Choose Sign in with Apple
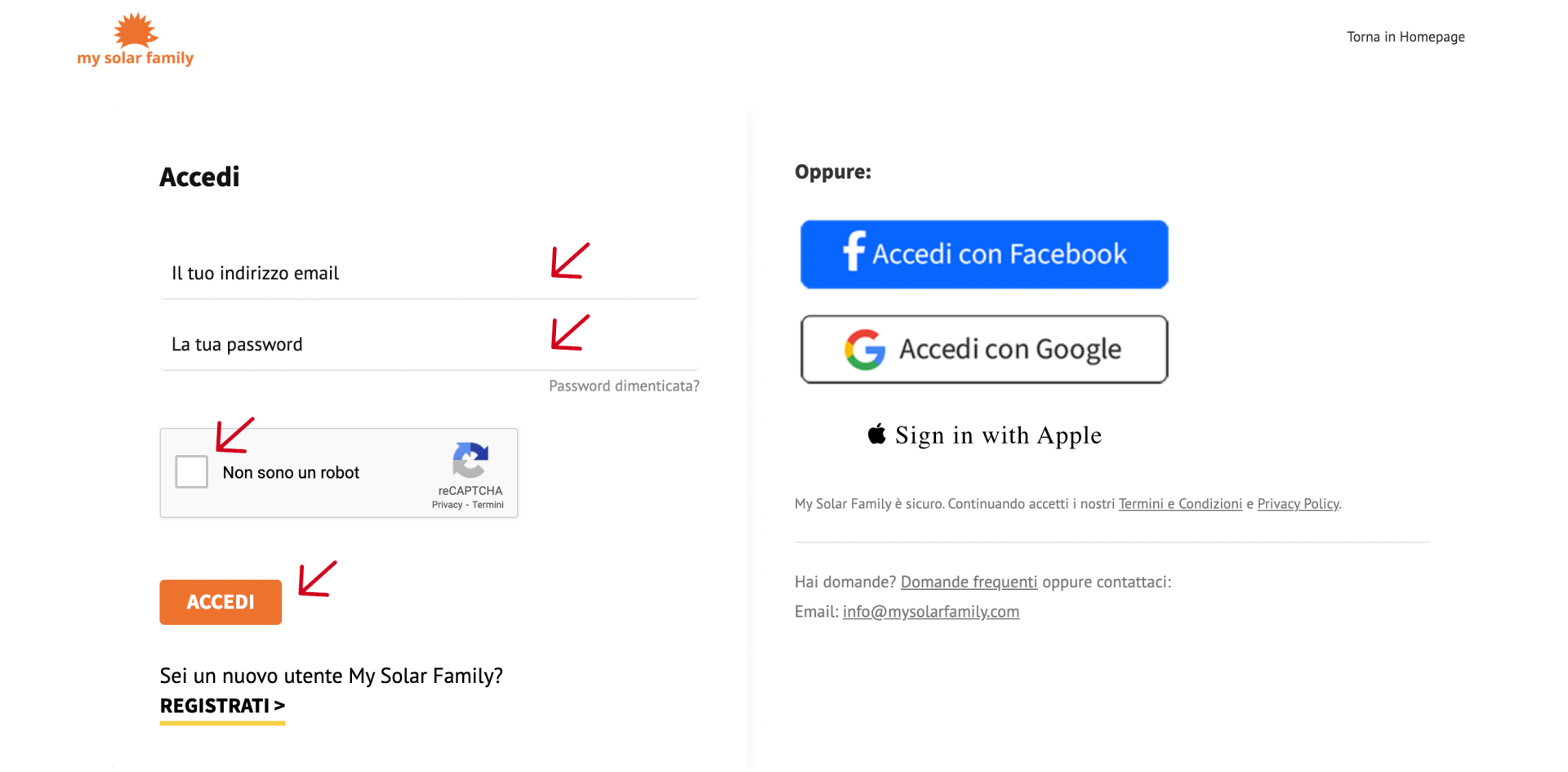 coord(984,435)
